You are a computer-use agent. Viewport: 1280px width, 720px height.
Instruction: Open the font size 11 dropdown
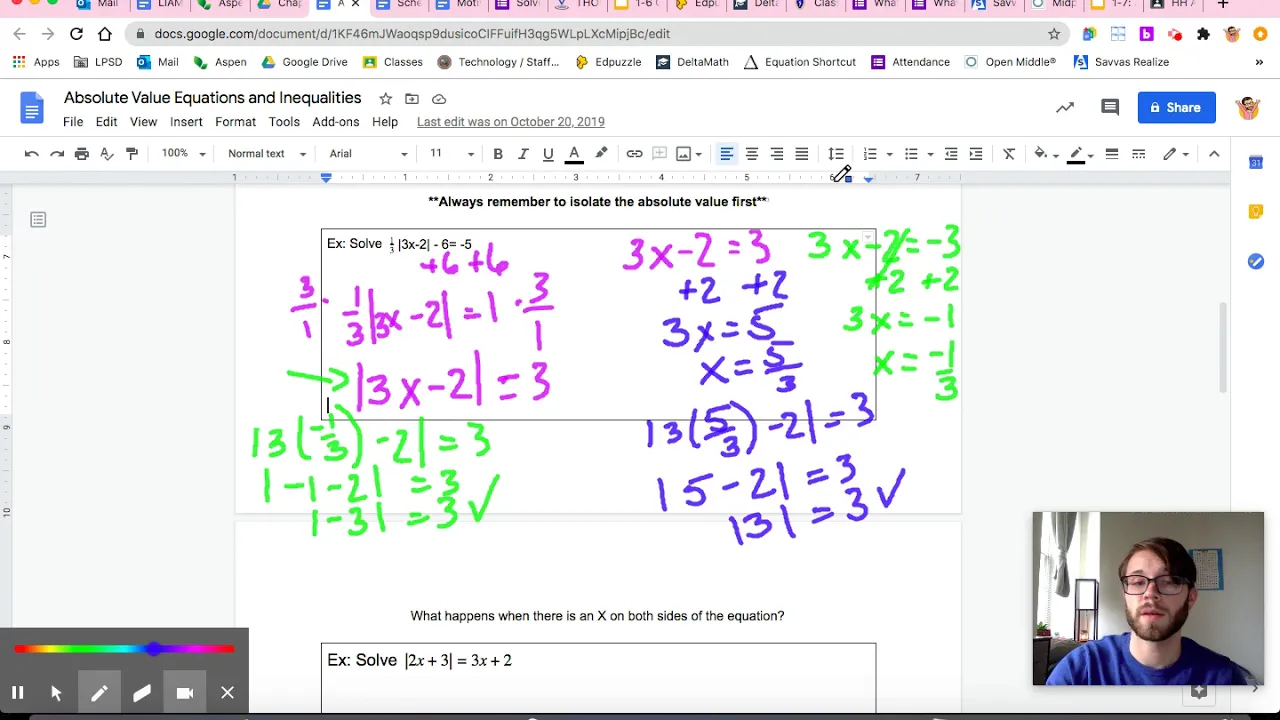coord(452,154)
